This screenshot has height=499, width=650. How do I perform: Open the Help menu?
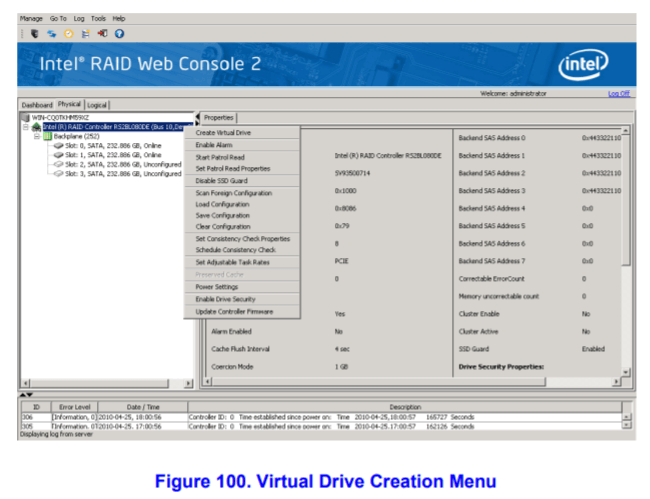click(119, 19)
